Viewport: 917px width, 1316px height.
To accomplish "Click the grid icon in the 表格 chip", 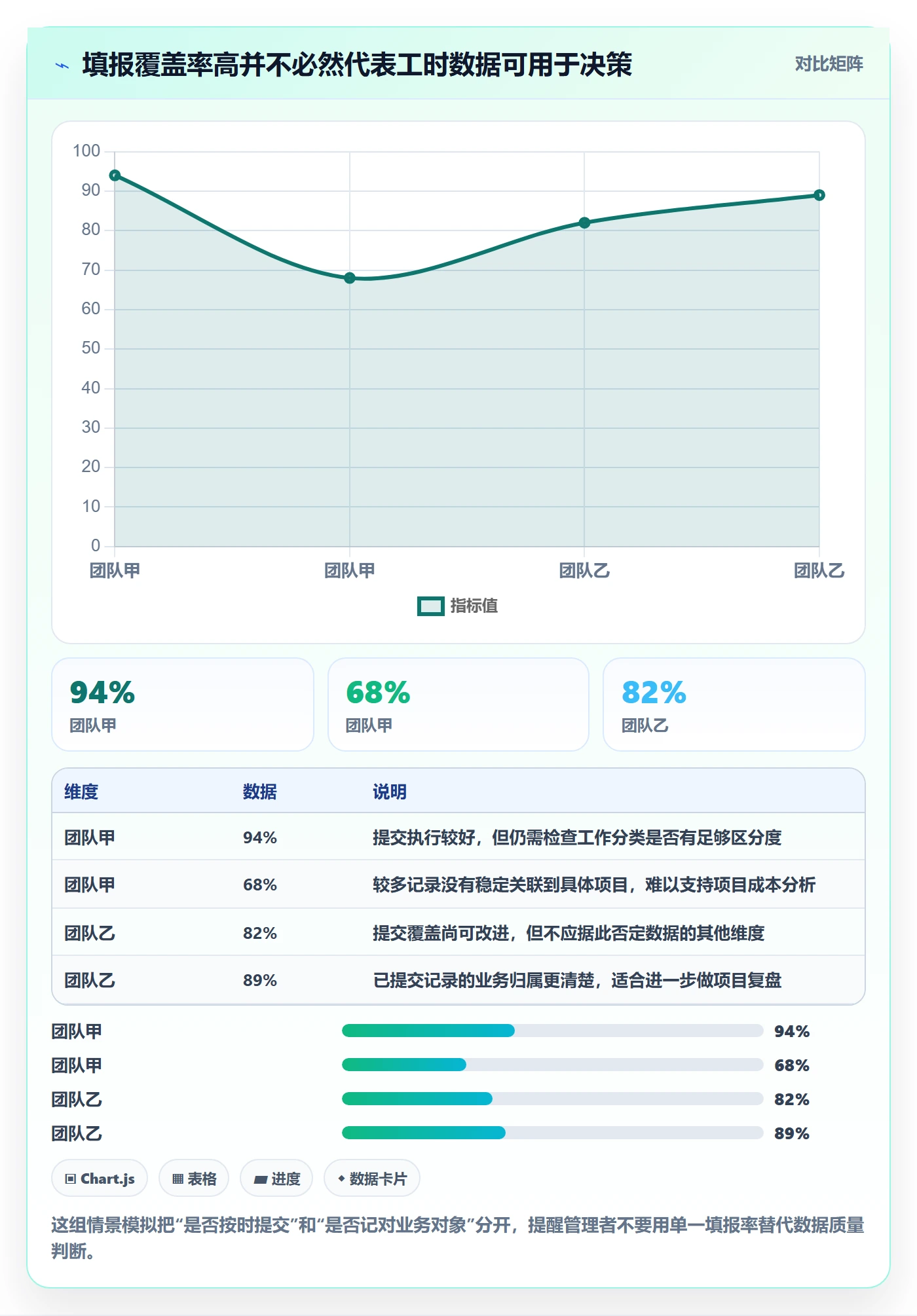I will pyautogui.click(x=178, y=1179).
